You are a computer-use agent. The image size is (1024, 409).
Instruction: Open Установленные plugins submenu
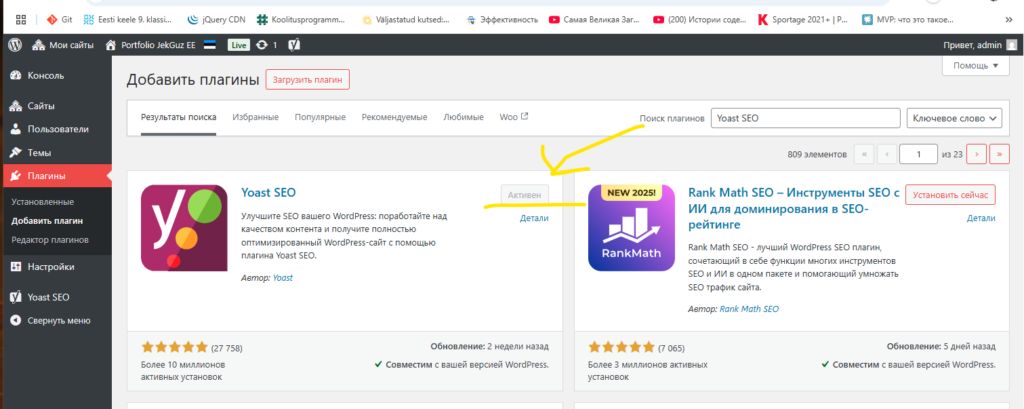coord(42,202)
